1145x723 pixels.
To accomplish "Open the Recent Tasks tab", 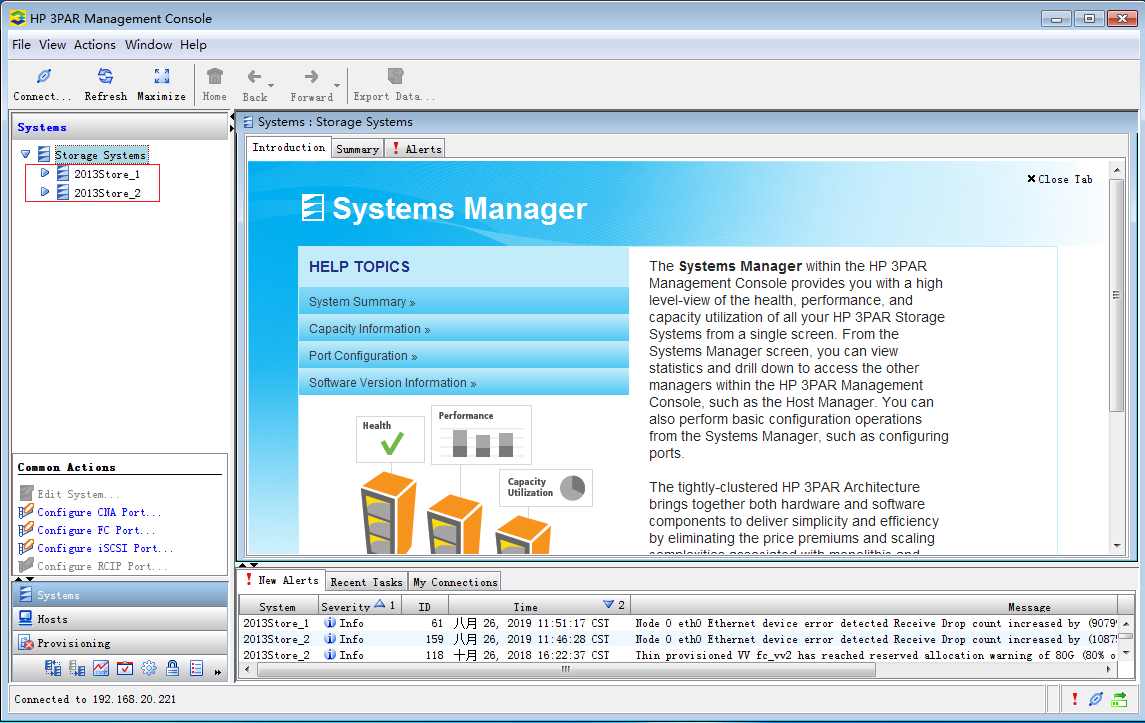I will 366,582.
